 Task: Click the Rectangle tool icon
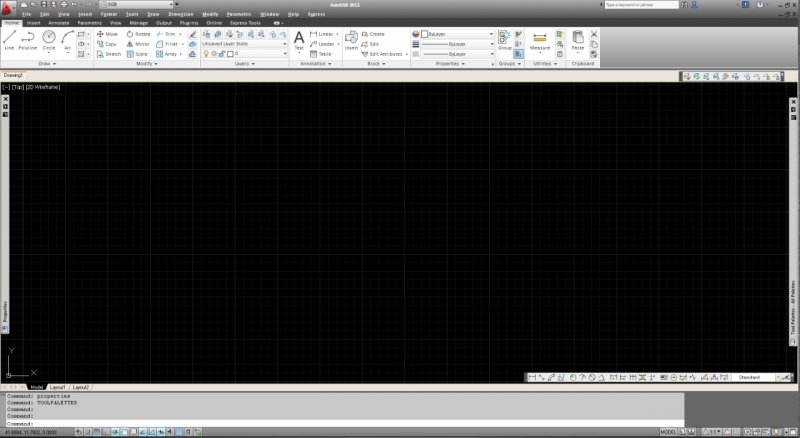click(81, 34)
